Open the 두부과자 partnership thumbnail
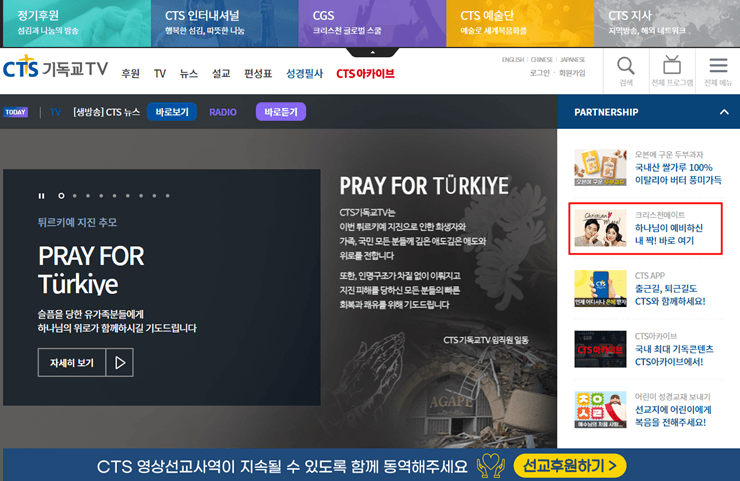Screen dimensions: 740x481 pos(600,168)
